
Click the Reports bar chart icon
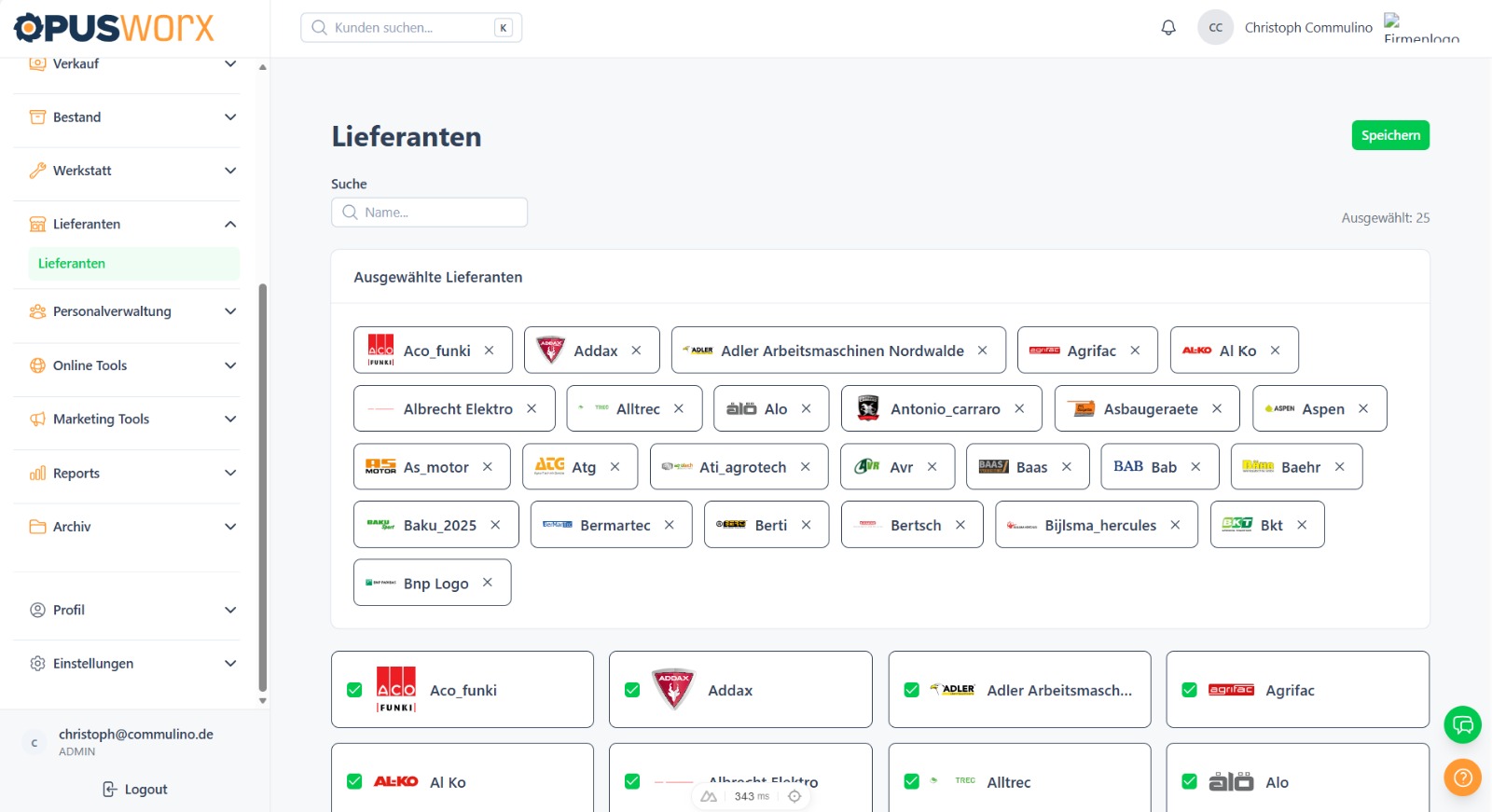tap(37, 474)
